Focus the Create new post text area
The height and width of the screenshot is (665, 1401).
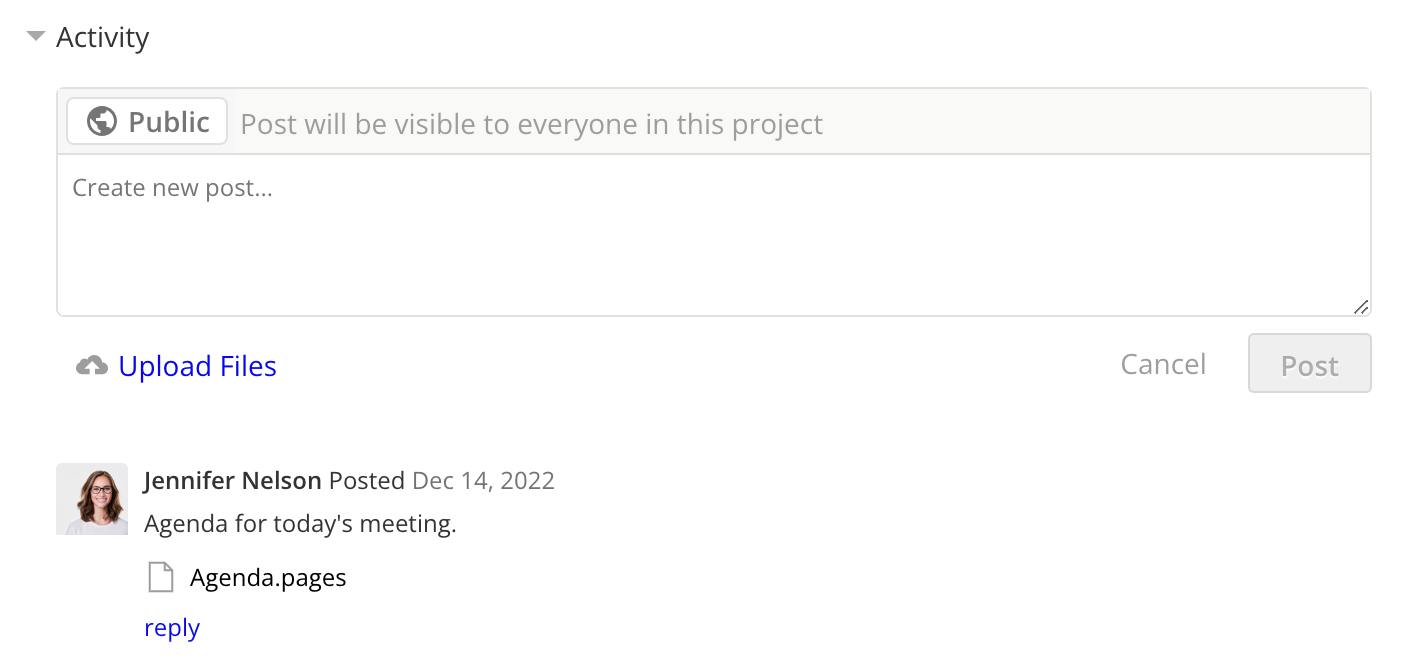(x=714, y=235)
